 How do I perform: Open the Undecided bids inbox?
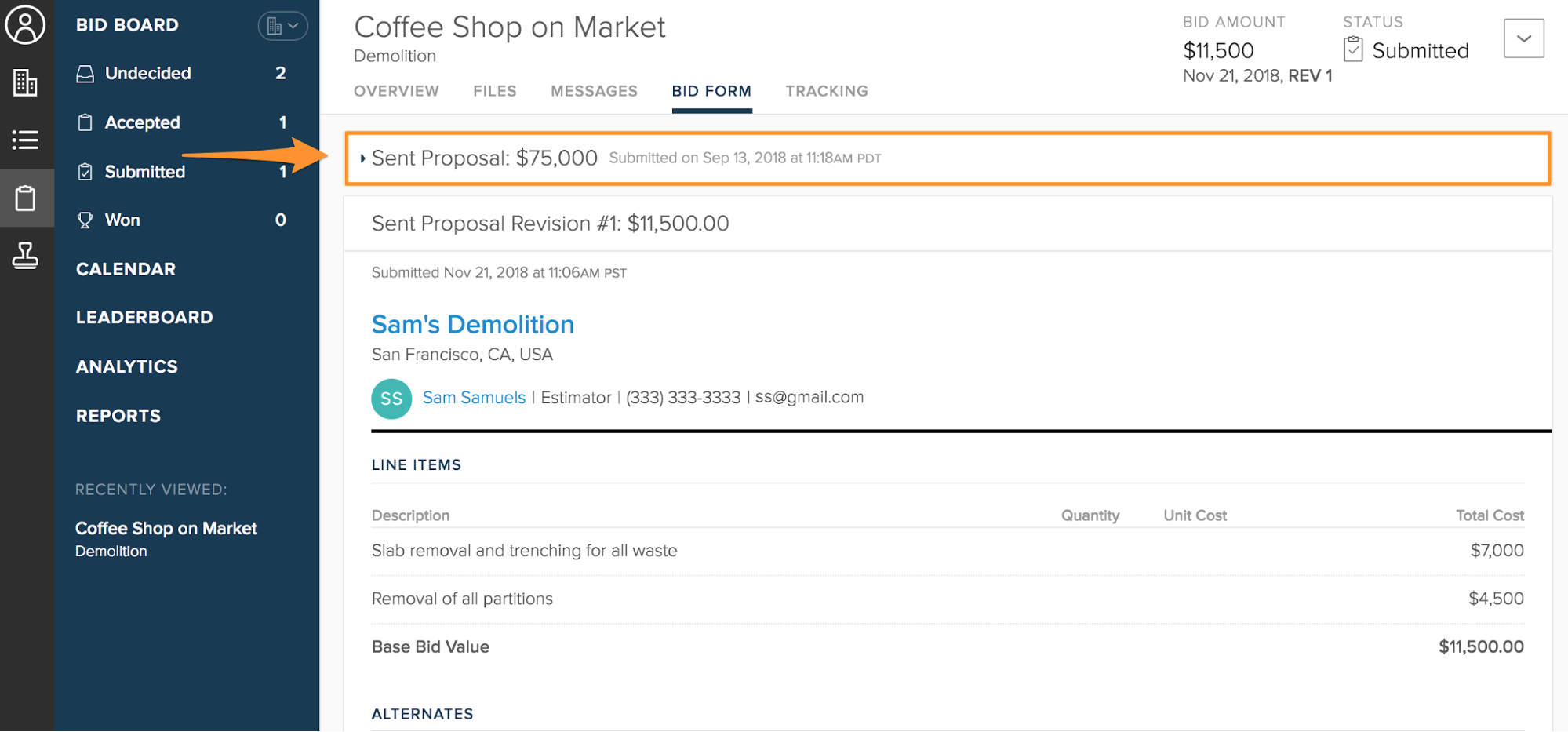coord(147,74)
